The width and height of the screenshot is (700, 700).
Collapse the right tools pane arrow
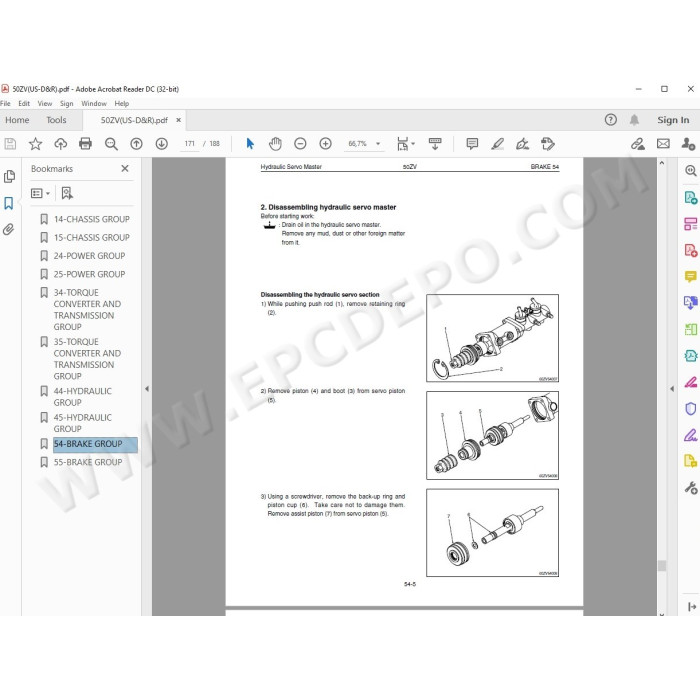[672, 389]
